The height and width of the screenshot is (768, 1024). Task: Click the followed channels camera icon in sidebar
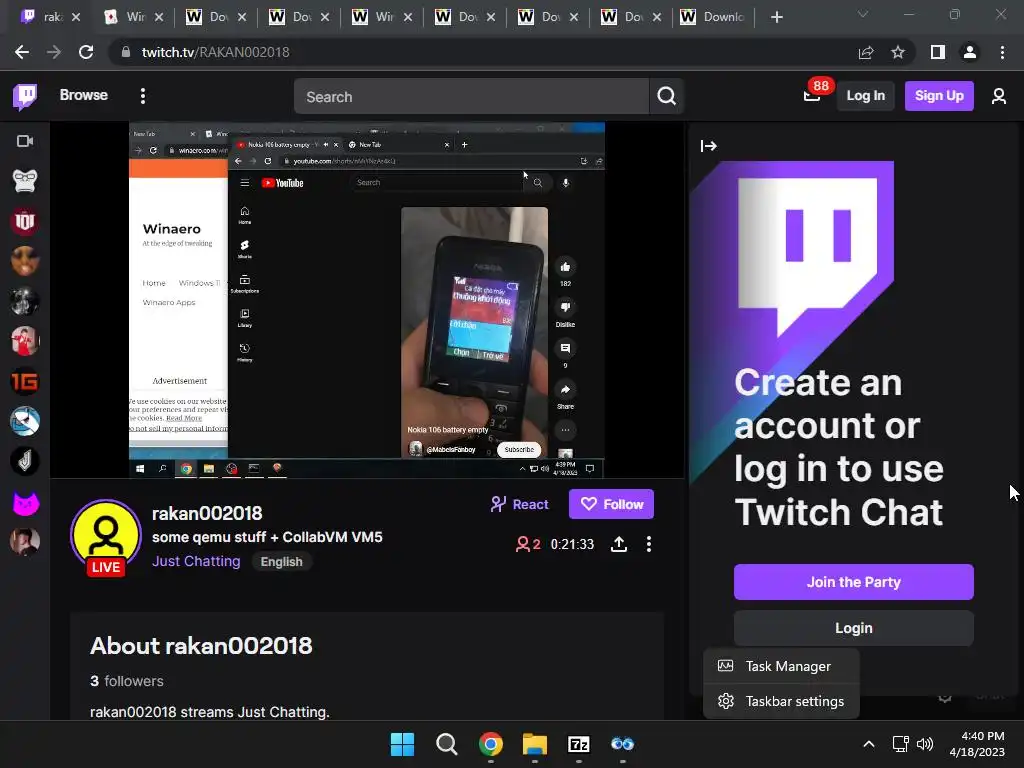[25, 141]
